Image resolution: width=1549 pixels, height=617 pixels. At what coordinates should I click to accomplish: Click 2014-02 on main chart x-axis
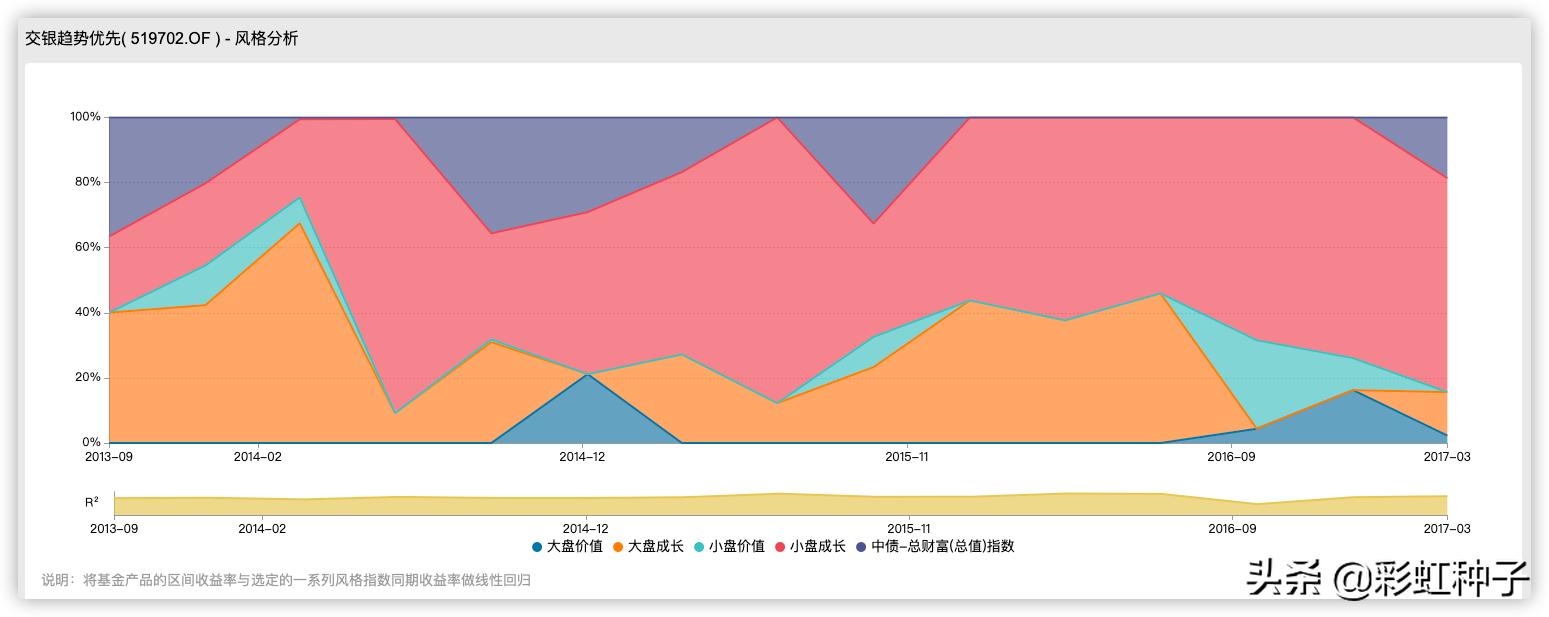click(258, 457)
